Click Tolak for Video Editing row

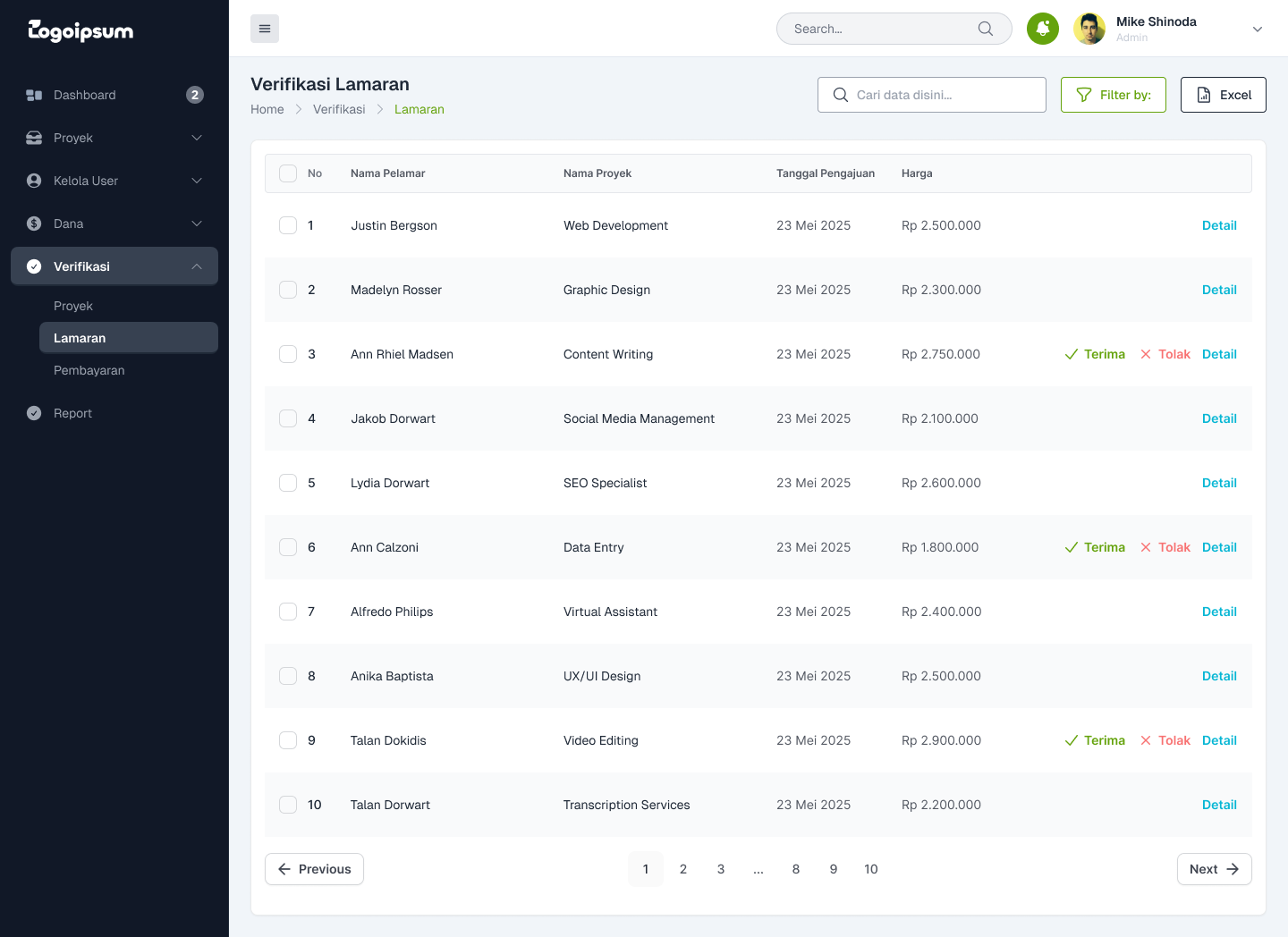click(x=1165, y=740)
